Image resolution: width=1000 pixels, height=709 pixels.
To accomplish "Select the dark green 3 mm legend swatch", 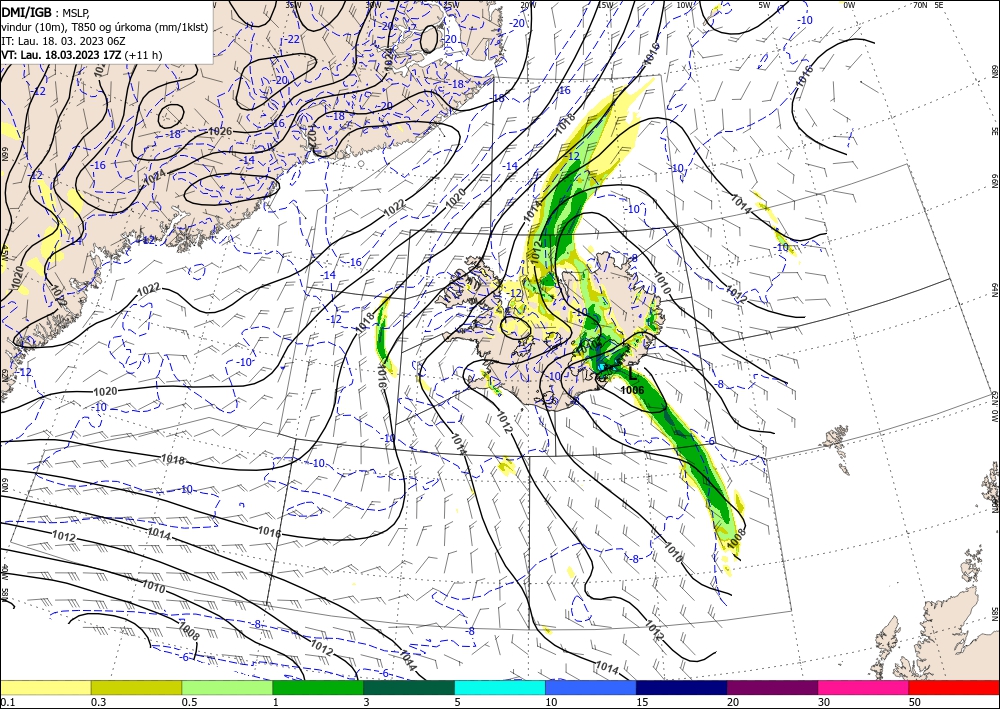I will (x=409, y=687).
